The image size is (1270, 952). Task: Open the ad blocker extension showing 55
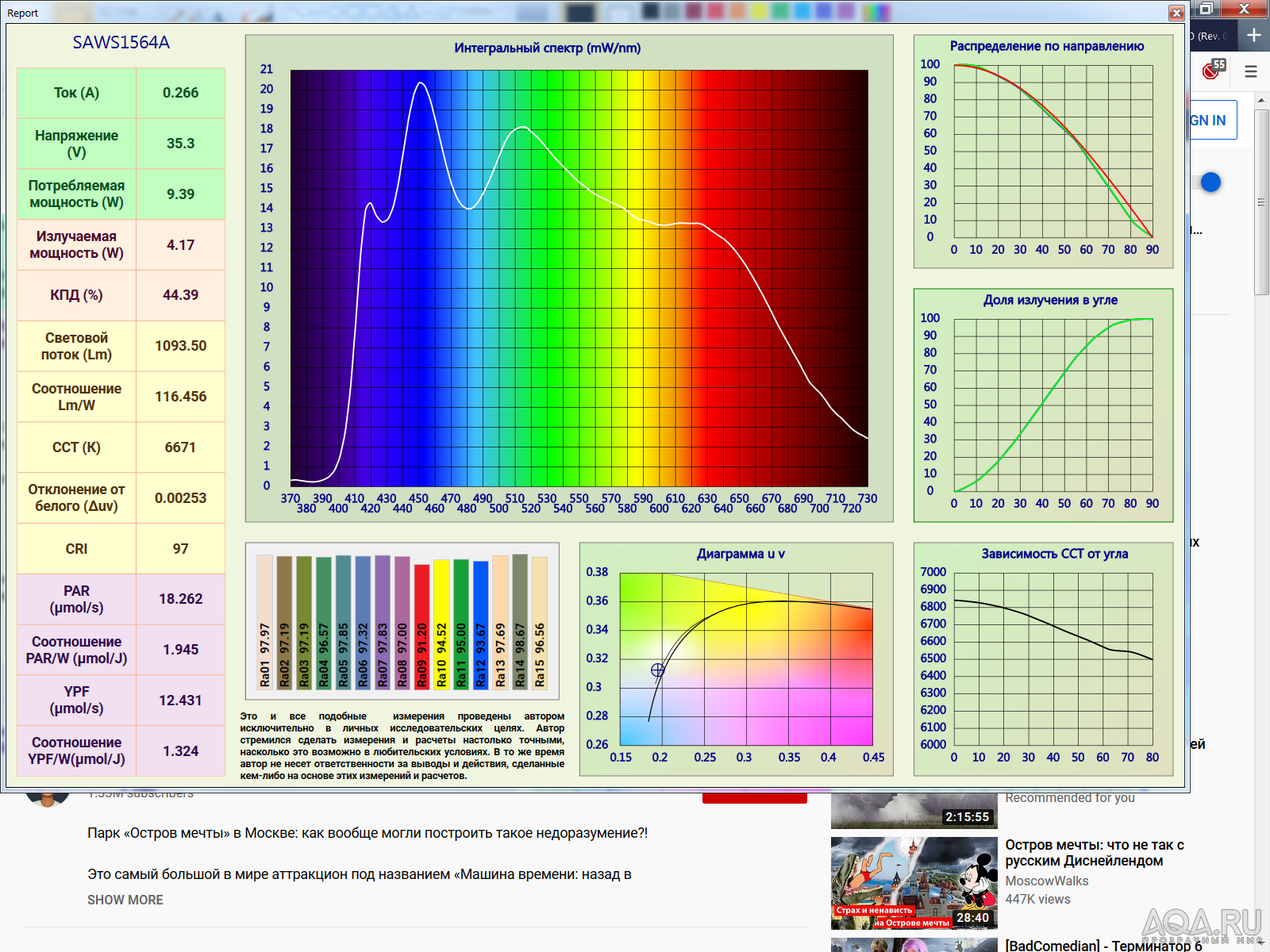pos(1213,70)
